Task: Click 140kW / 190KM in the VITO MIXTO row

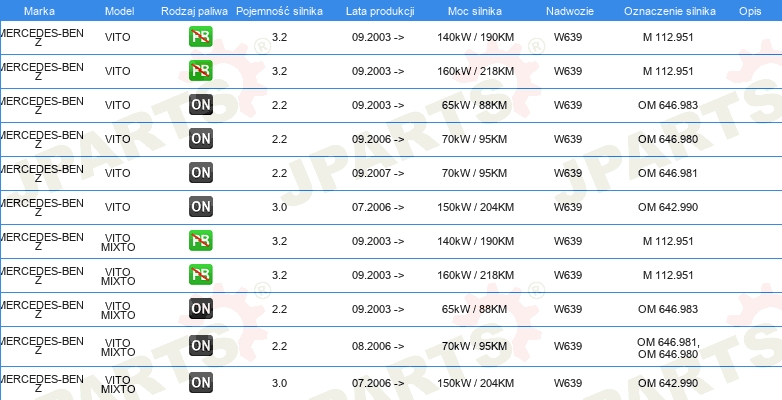Action: tap(475, 241)
